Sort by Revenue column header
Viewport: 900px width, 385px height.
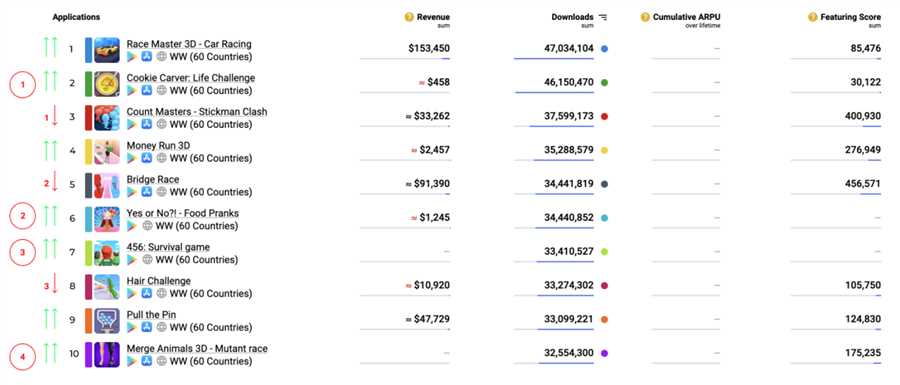[433, 17]
